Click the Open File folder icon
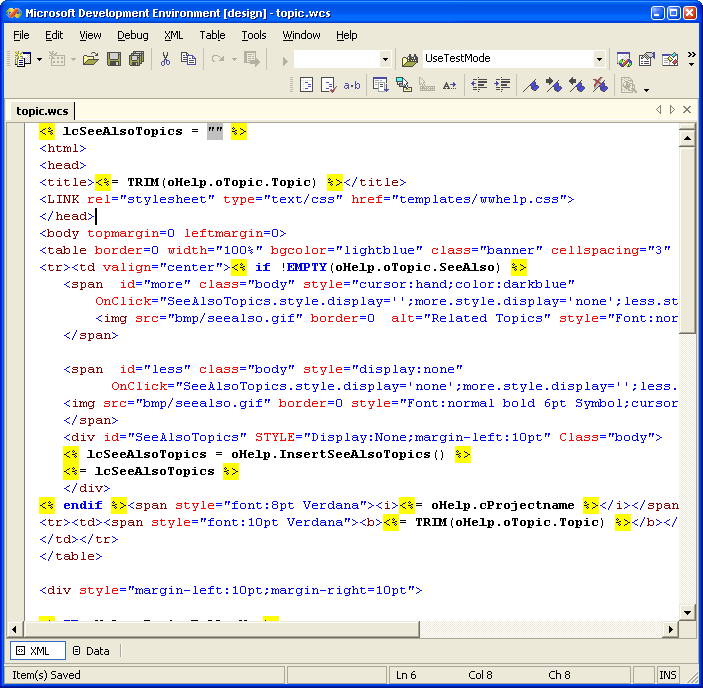Viewport: 703px width, 688px height. 91,59
